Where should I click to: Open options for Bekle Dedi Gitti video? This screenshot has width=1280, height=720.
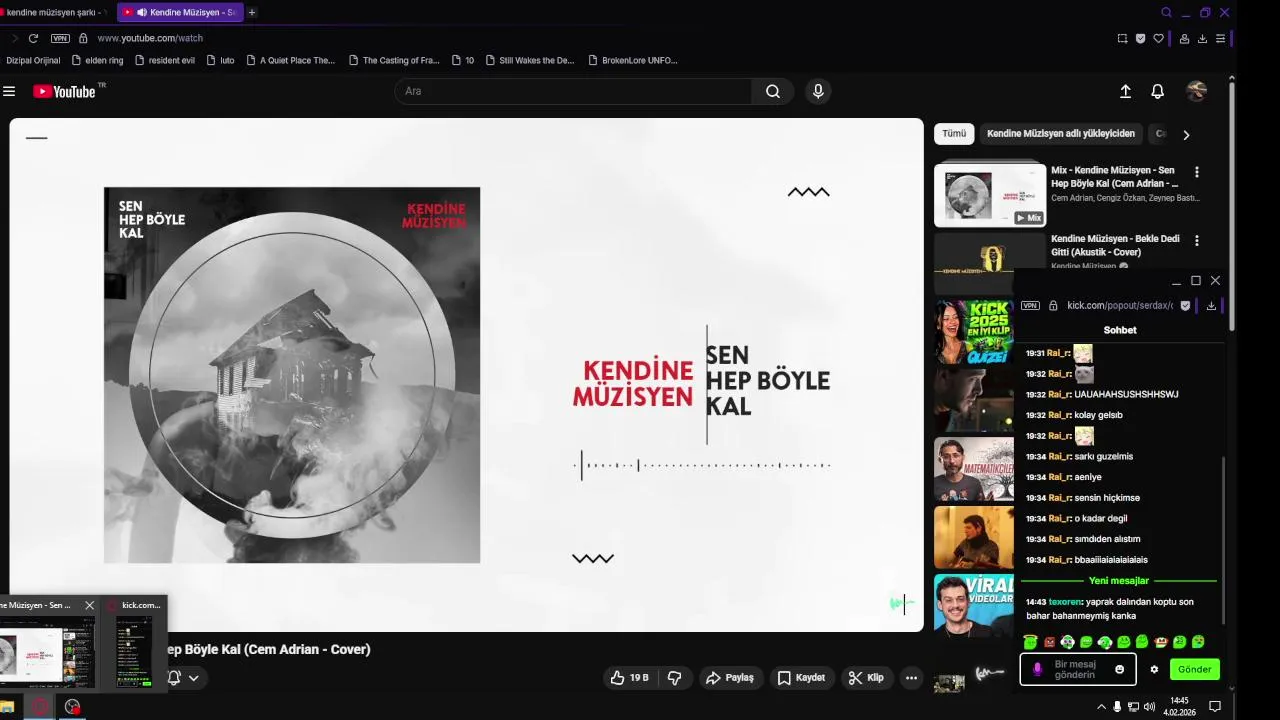coord(1196,241)
